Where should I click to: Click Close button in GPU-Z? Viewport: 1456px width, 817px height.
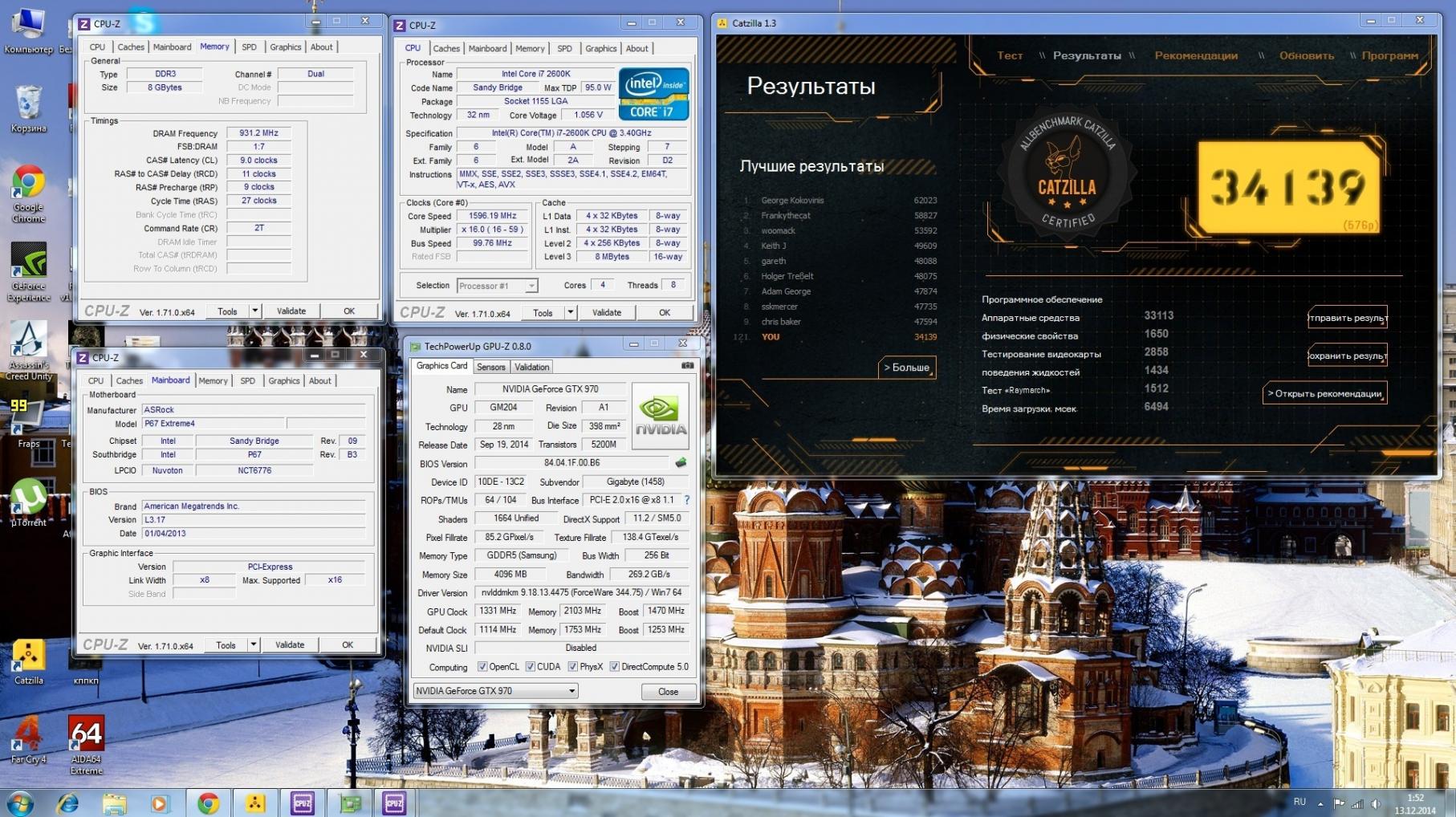coord(669,692)
